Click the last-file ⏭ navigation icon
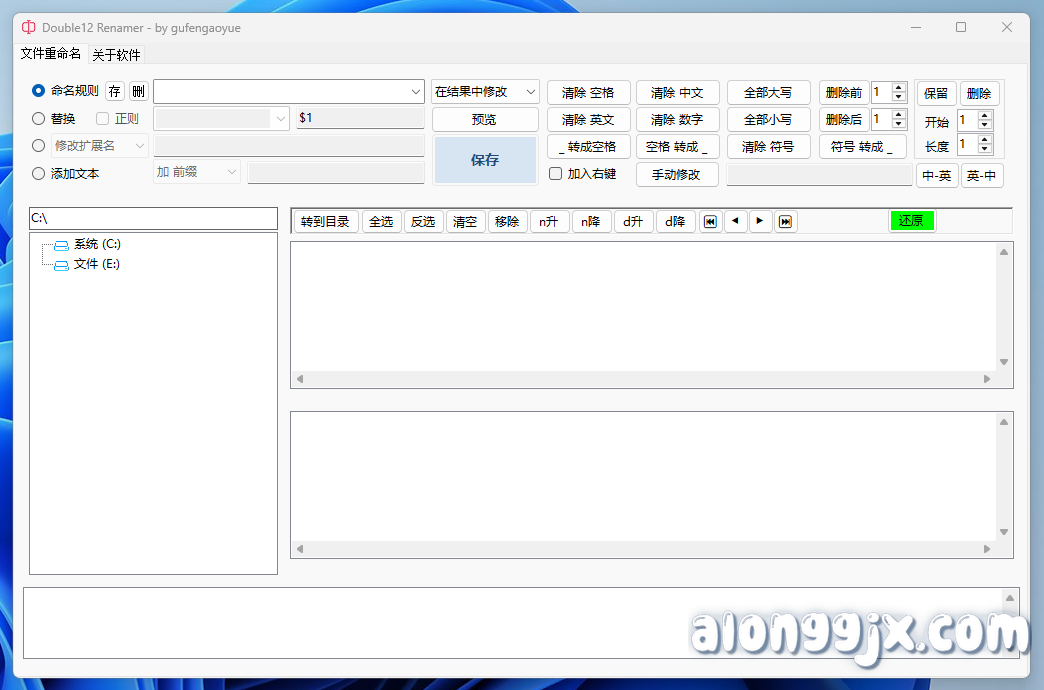The image size is (1044, 690). (785, 221)
